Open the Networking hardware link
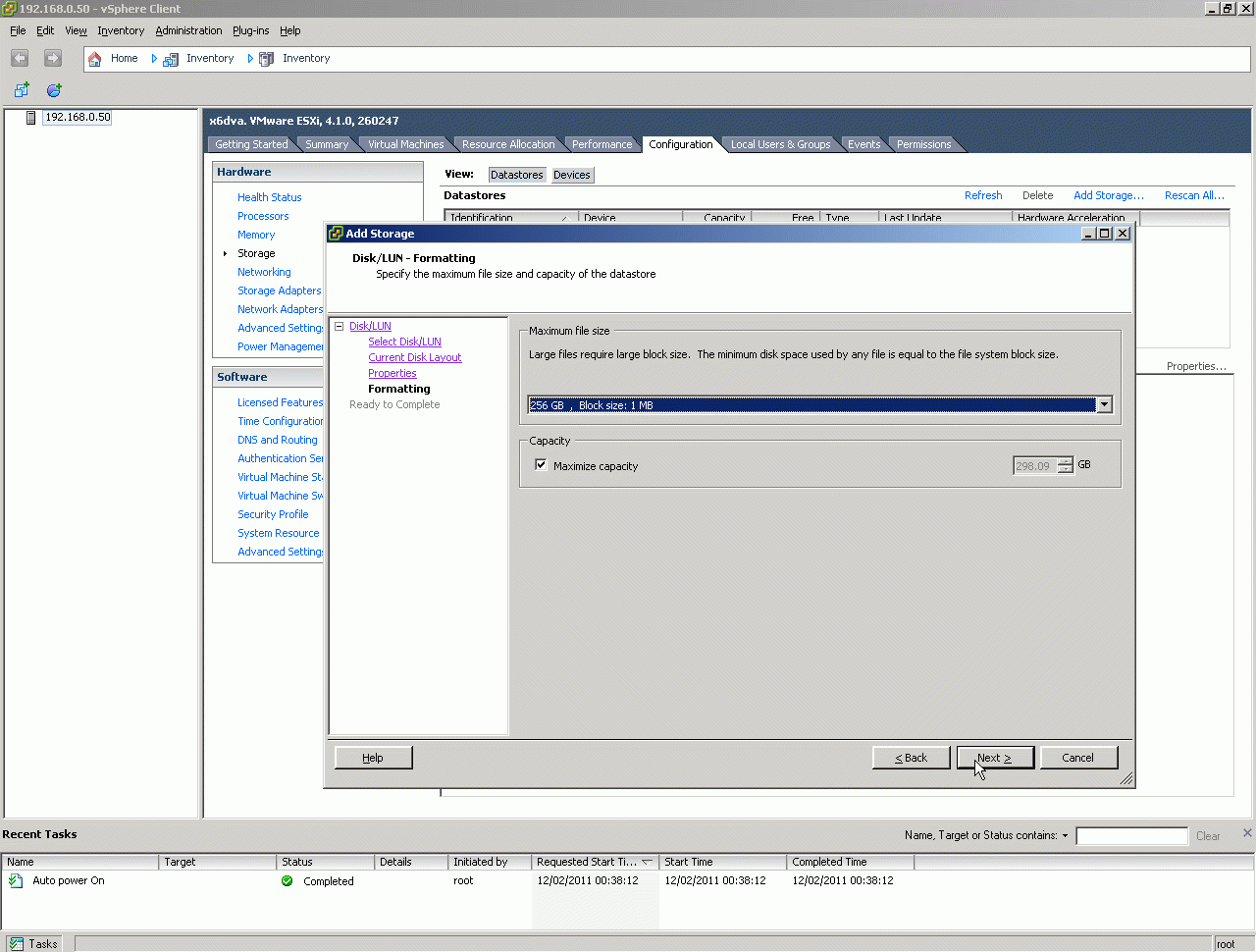The width and height of the screenshot is (1256, 952). 264,272
